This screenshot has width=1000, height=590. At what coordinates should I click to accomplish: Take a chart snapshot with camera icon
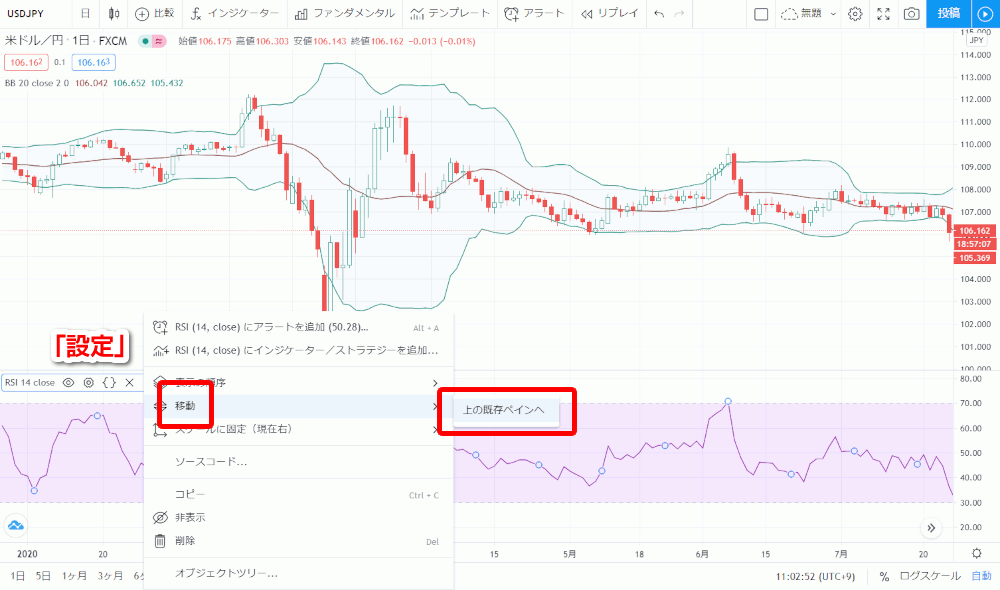(911, 14)
